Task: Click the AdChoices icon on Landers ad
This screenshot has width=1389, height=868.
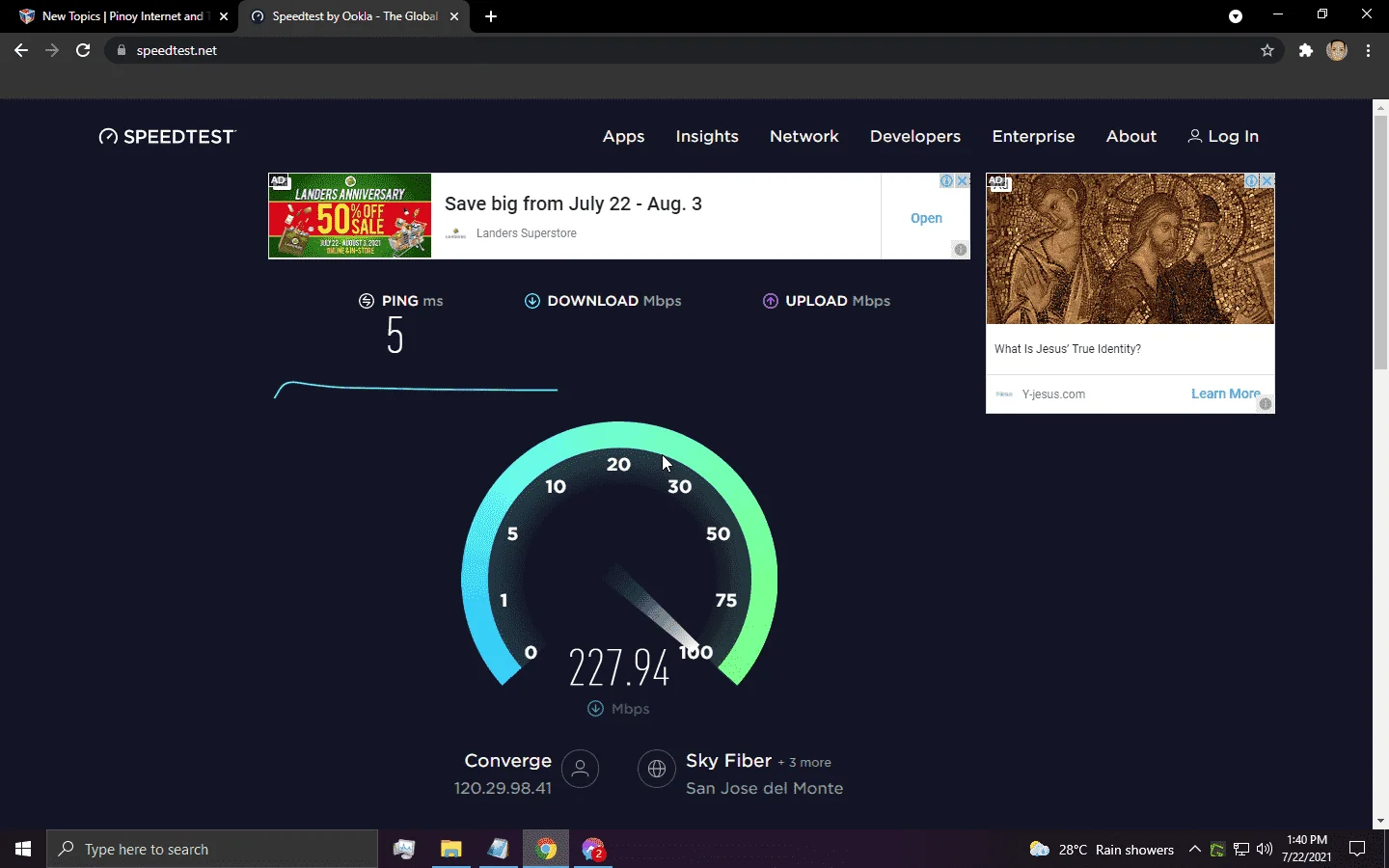Action: pyautogui.click(x=947, y=181)
